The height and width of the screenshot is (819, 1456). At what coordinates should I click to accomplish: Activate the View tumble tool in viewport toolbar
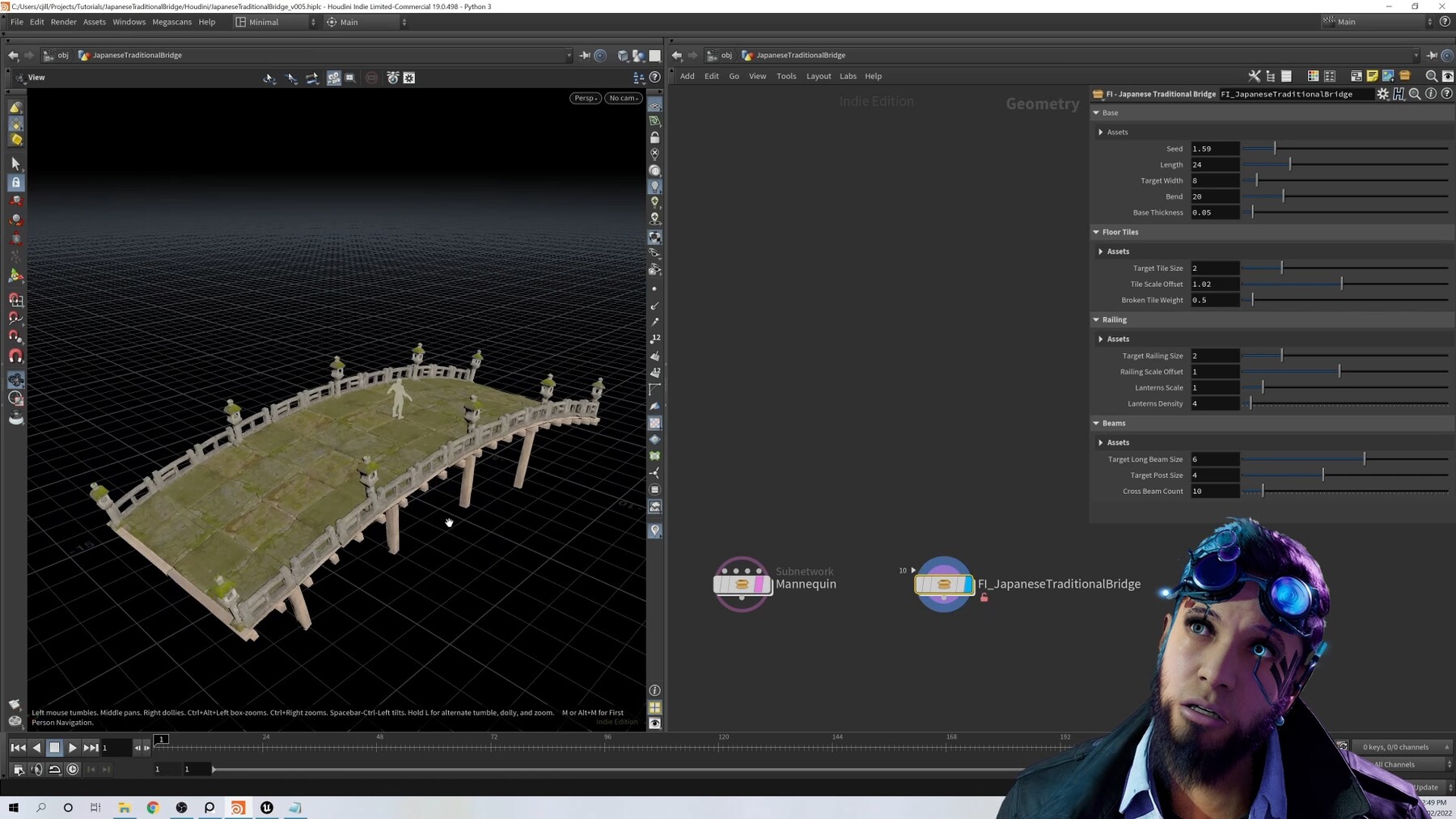(269, 78)
